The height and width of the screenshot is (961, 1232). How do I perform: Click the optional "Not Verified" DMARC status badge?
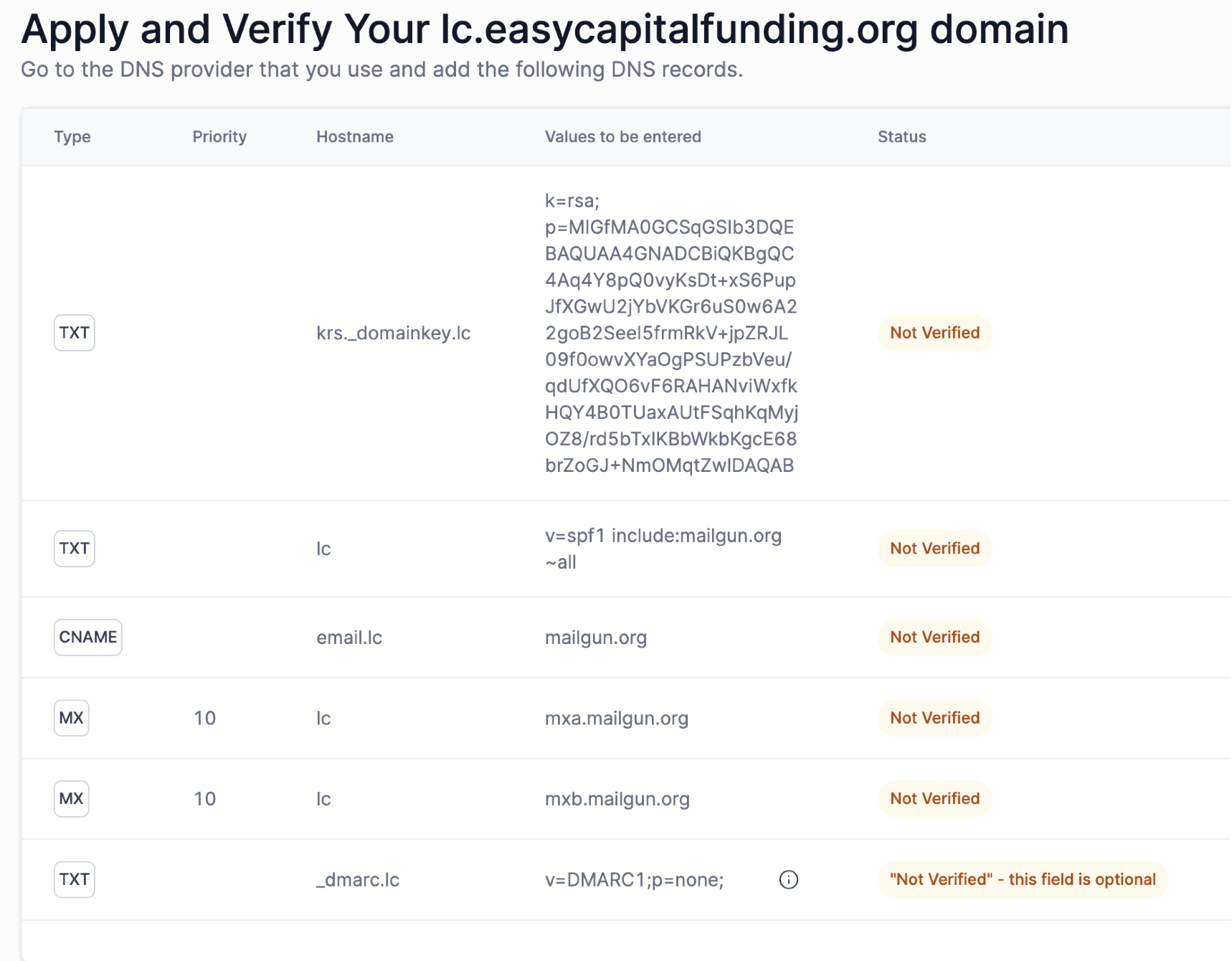coord(1023,879)
